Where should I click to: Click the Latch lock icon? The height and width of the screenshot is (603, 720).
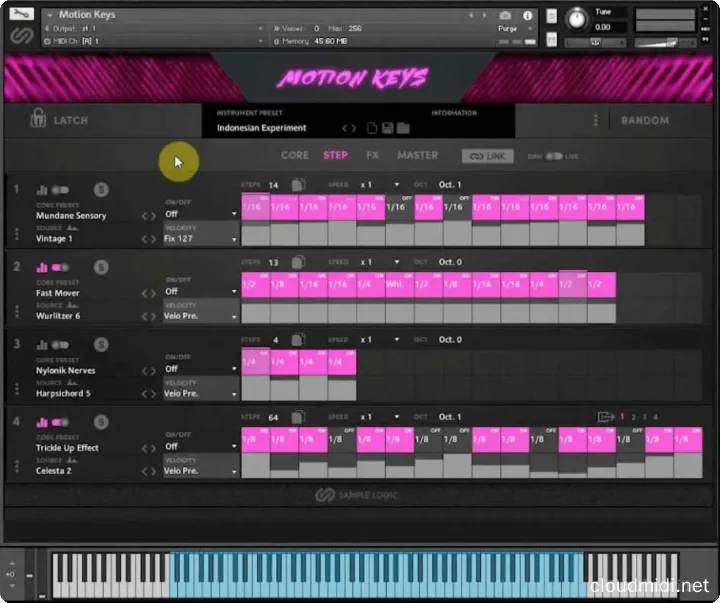click(x=37, y=120)
